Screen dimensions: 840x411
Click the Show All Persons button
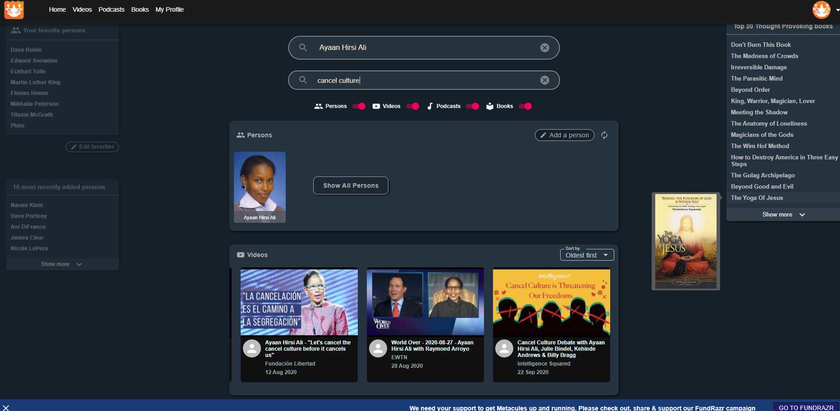pos(351,185)
